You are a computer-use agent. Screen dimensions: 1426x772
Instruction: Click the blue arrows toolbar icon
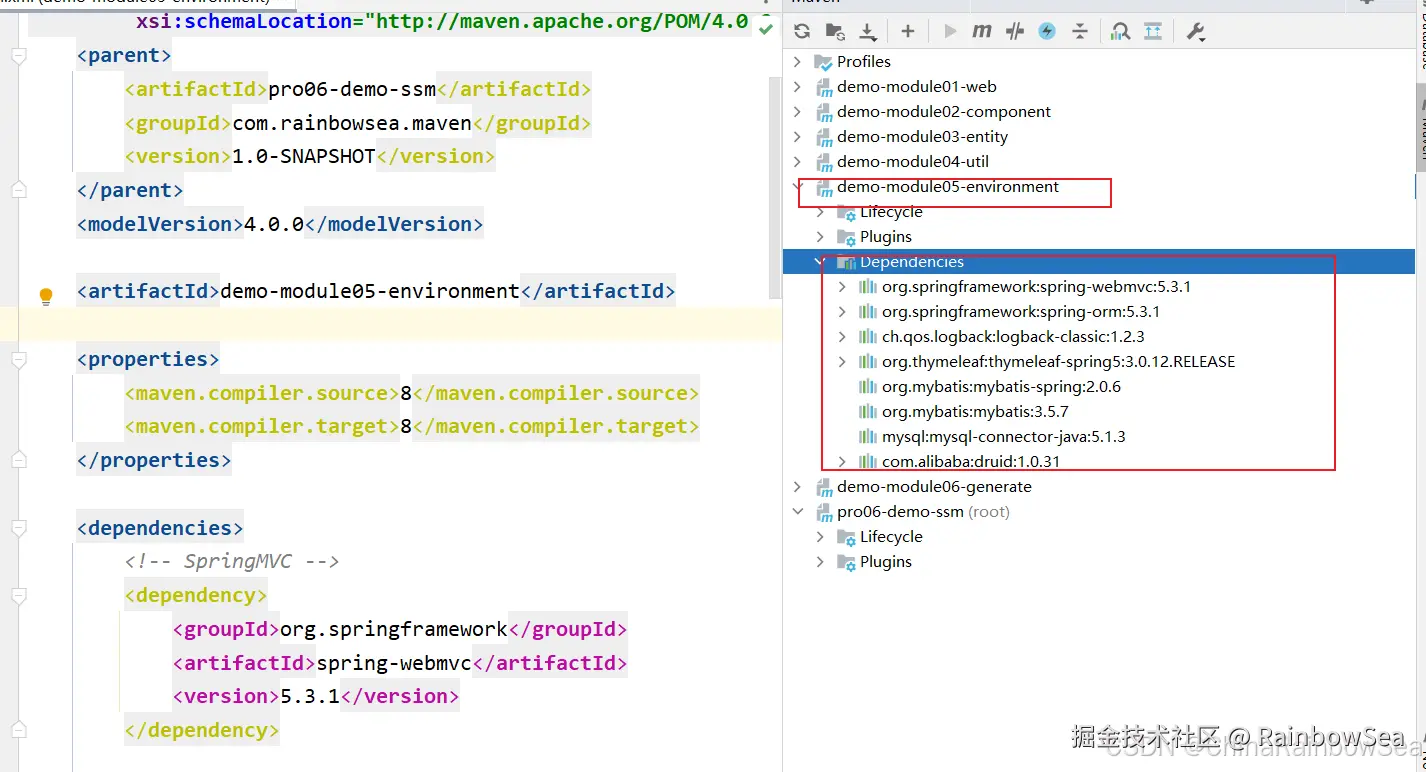pos(1153,31)
